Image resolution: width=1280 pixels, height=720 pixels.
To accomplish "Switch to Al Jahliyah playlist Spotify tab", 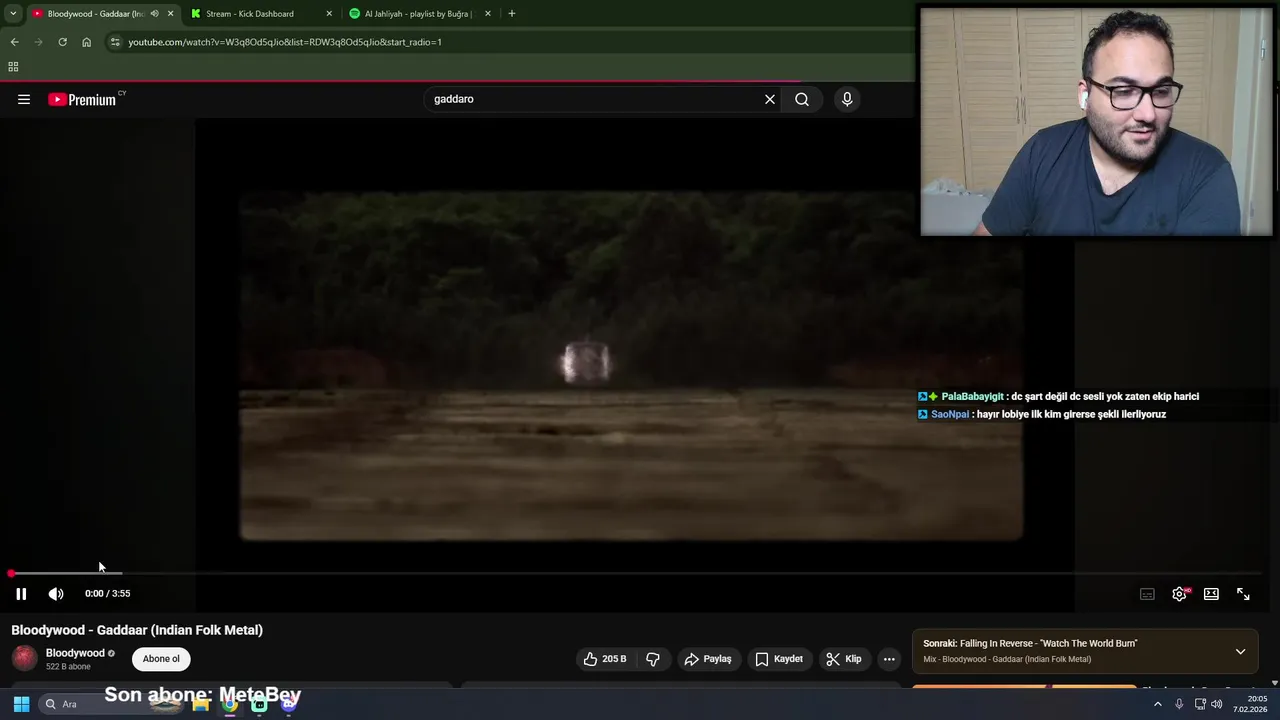I will click(418, 14).
